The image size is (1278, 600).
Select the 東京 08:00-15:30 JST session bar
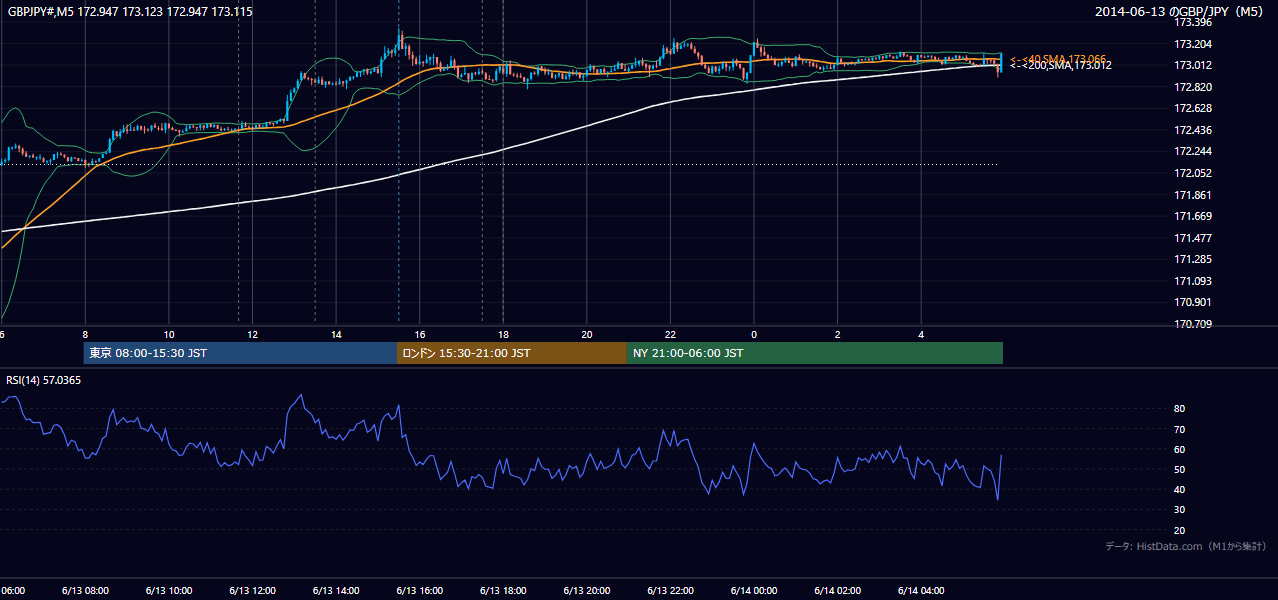(x=240, y=353)
